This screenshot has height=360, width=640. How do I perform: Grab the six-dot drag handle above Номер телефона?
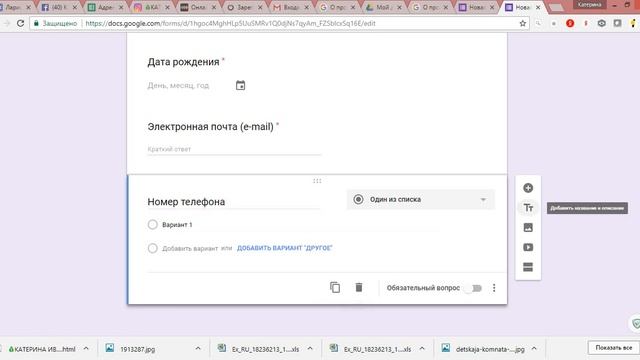[317, 181]
